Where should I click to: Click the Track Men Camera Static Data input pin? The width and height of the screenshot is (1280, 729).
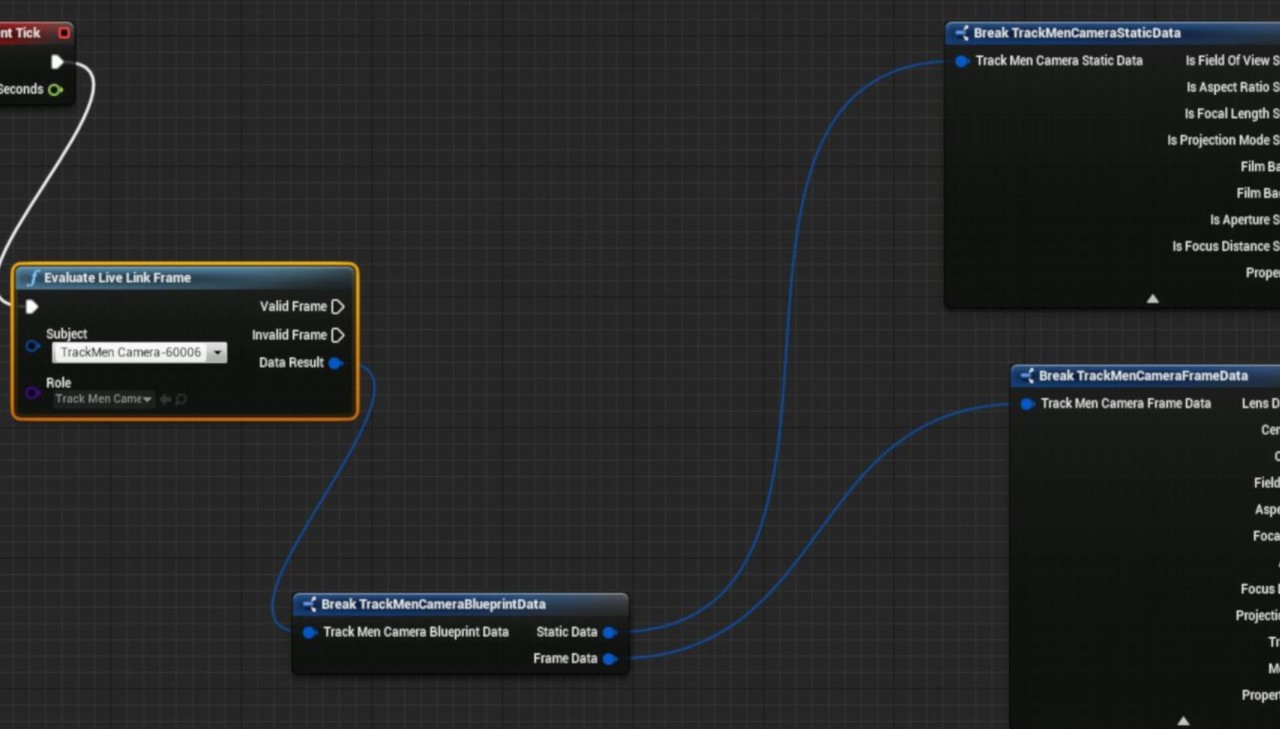[x=962, y=61]
